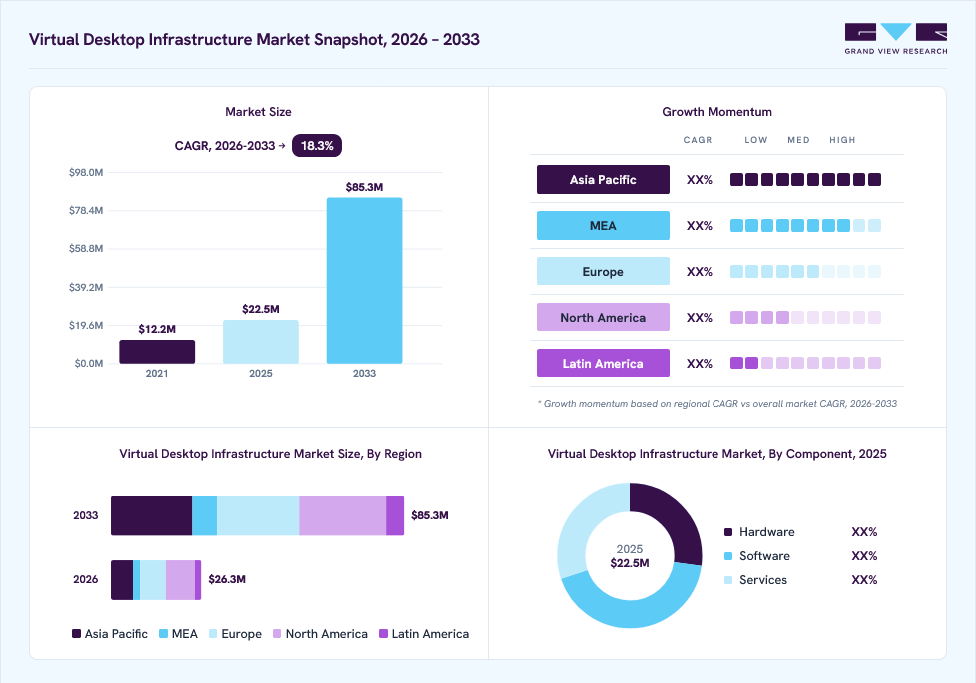Click the Virtual Desktop Infrastructure Market Snapshot heading
Image resolution: width=976 pixels, height=683 pixels.
(255, 39)
